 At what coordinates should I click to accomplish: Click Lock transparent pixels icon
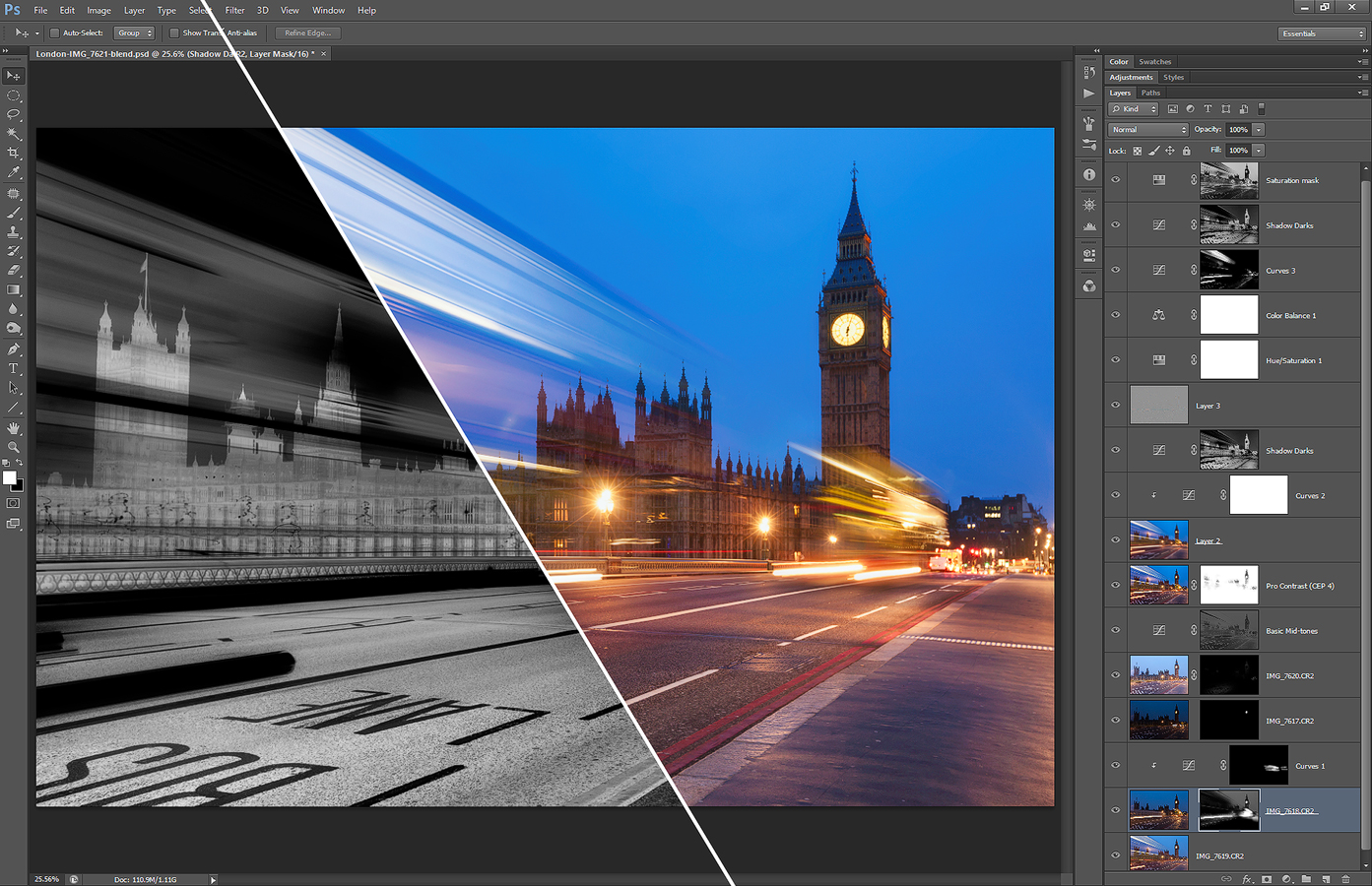click(1137, 151)
